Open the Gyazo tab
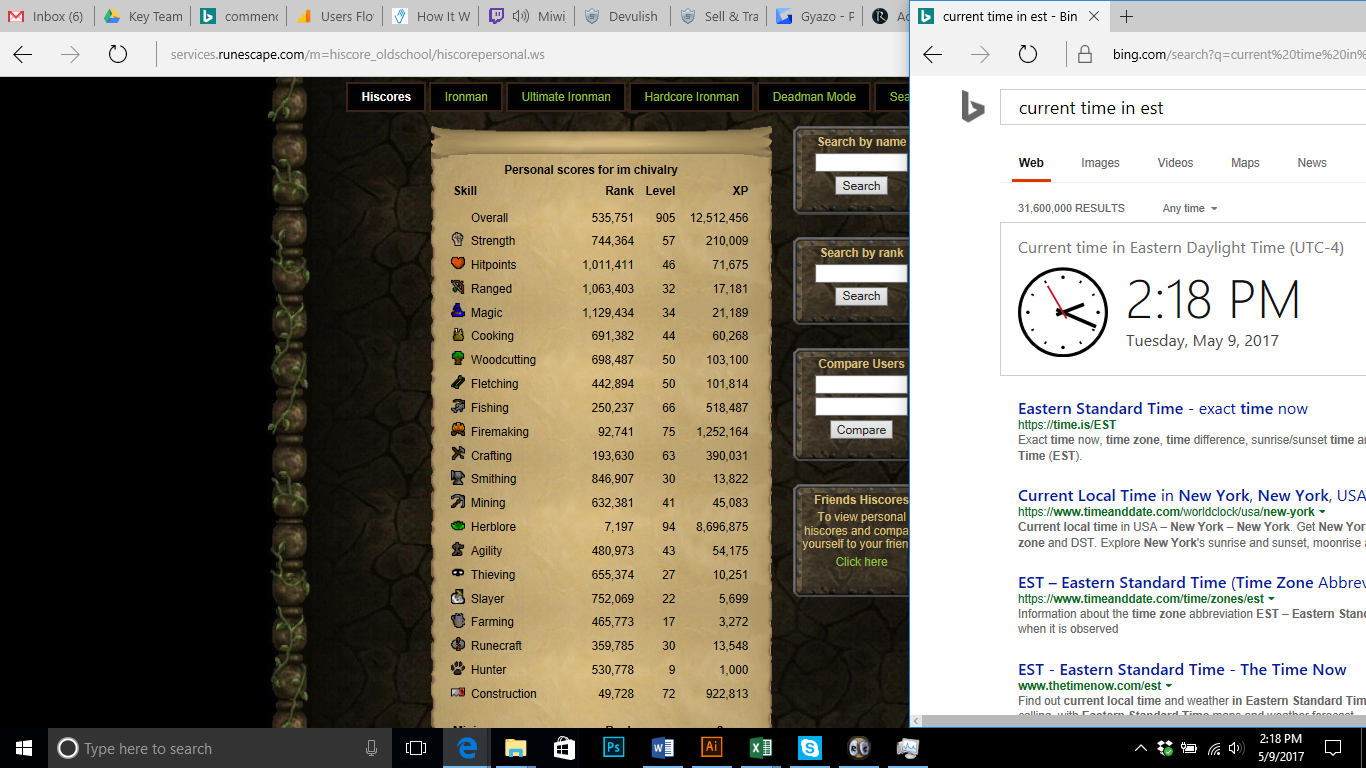 [813, 16]
